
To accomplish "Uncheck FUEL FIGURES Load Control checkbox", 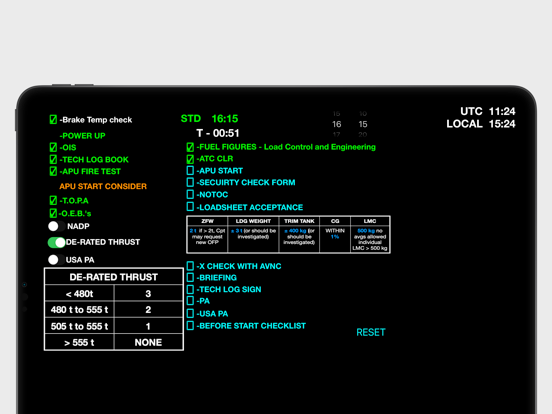I will click(190, 147).
